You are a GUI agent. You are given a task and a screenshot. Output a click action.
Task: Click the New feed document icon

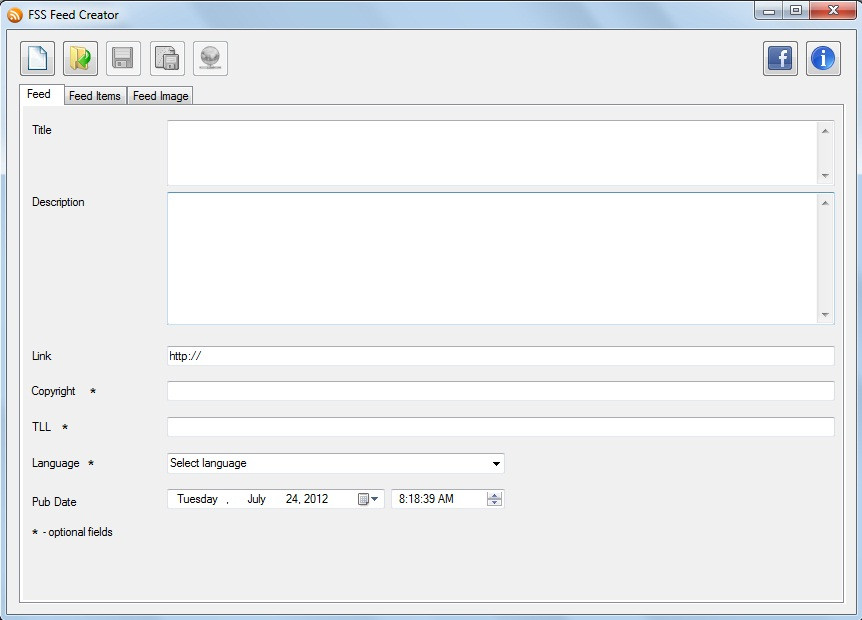point(37,58)
